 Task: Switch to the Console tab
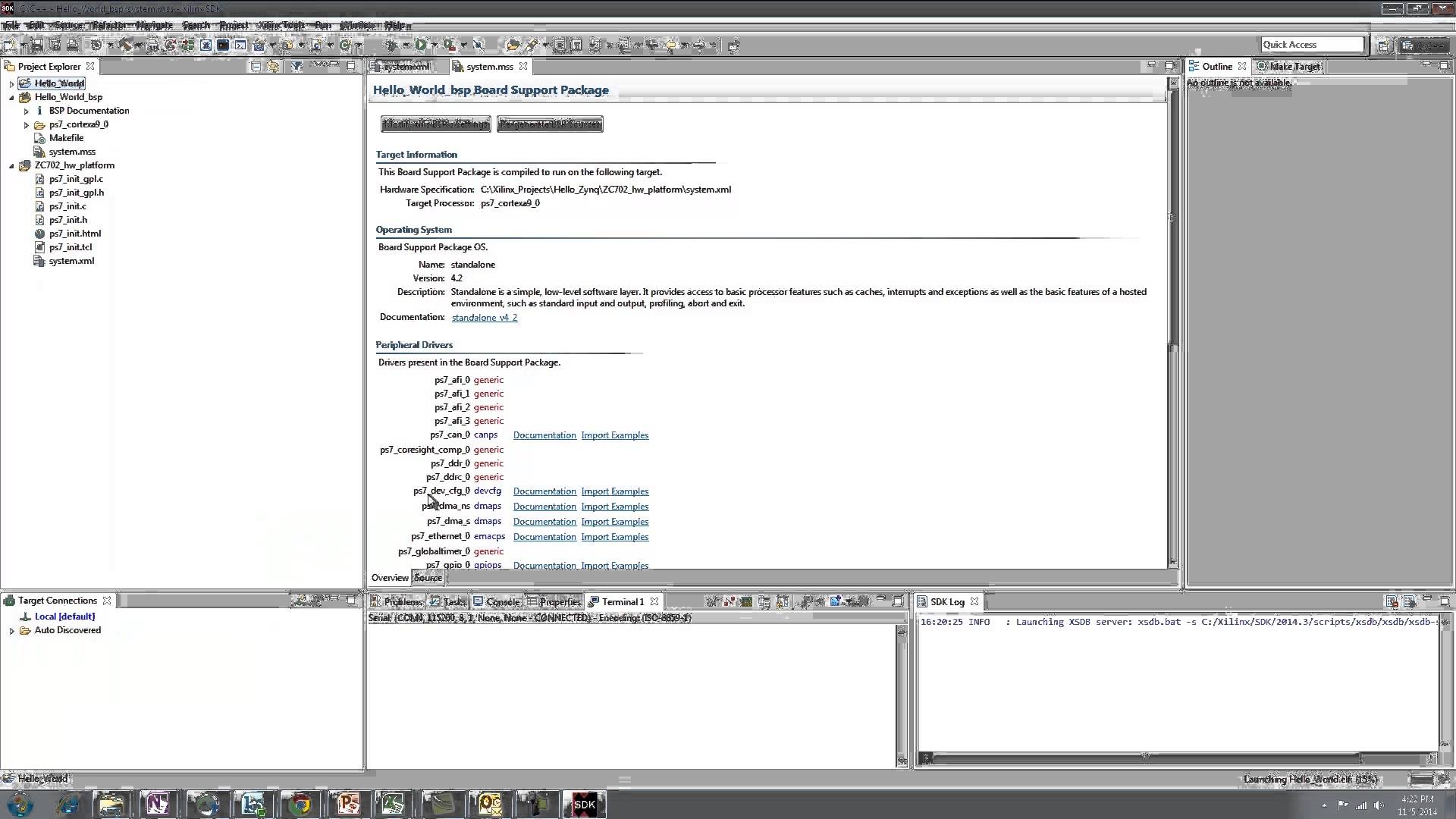502,601
